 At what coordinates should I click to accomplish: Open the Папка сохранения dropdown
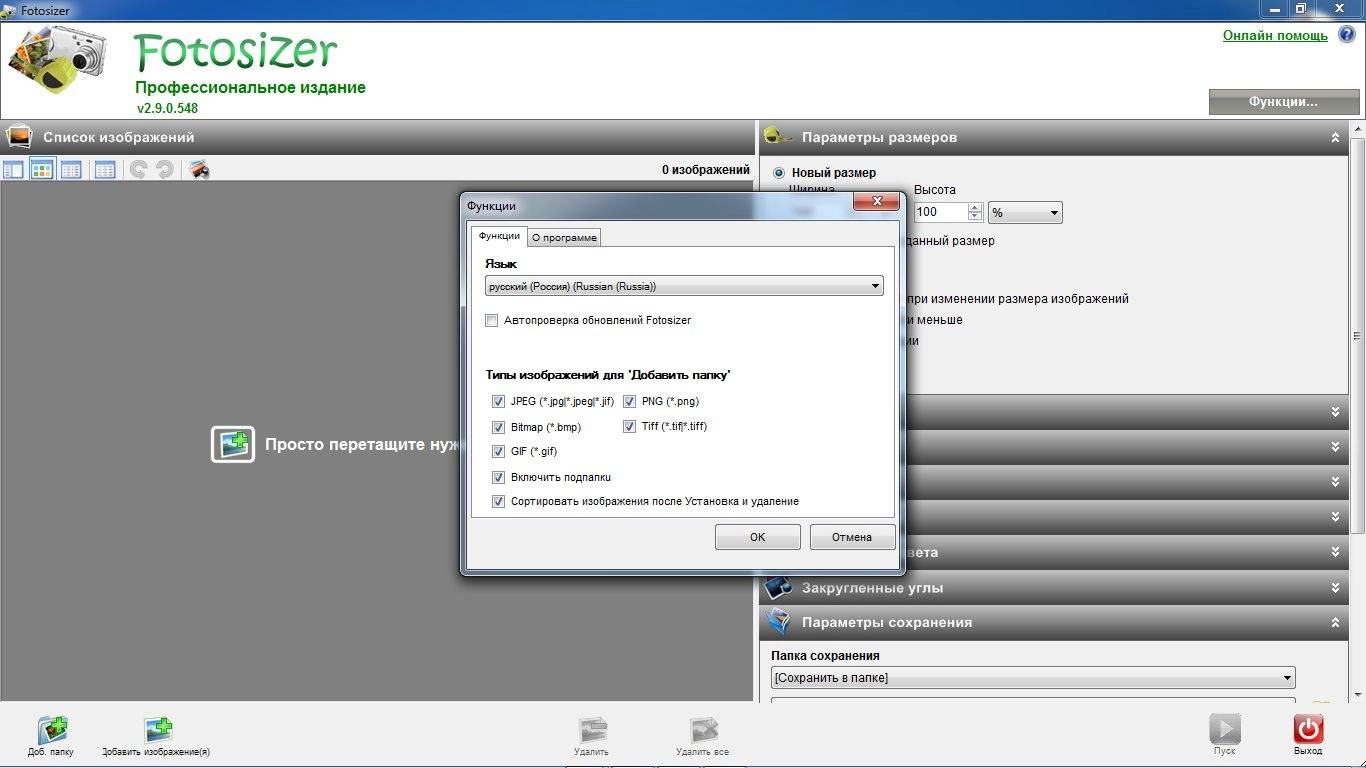pyautogui.click(x=1033, y=678)
